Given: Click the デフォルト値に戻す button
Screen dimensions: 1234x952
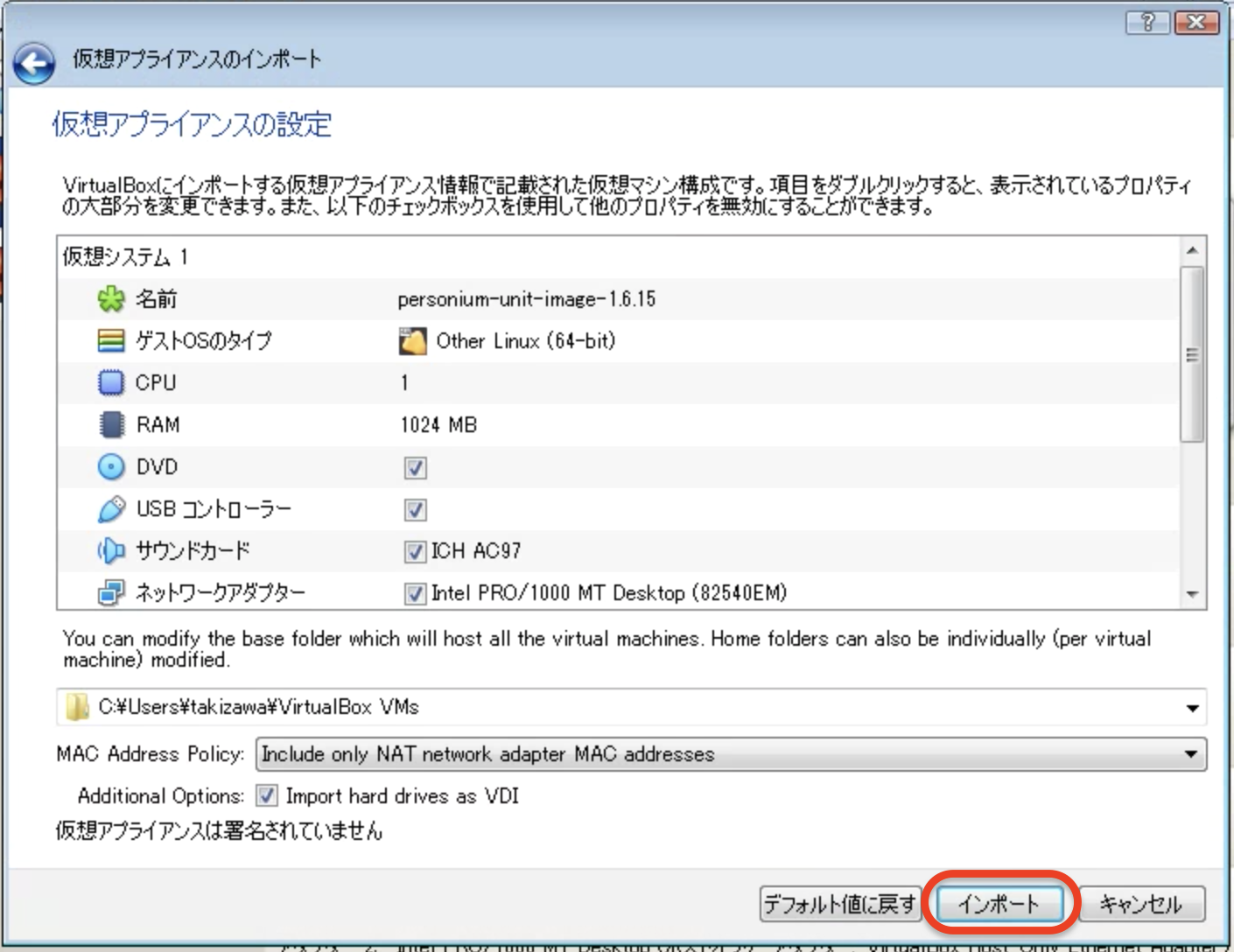Looking at the screenshot, I should (839, 904).
